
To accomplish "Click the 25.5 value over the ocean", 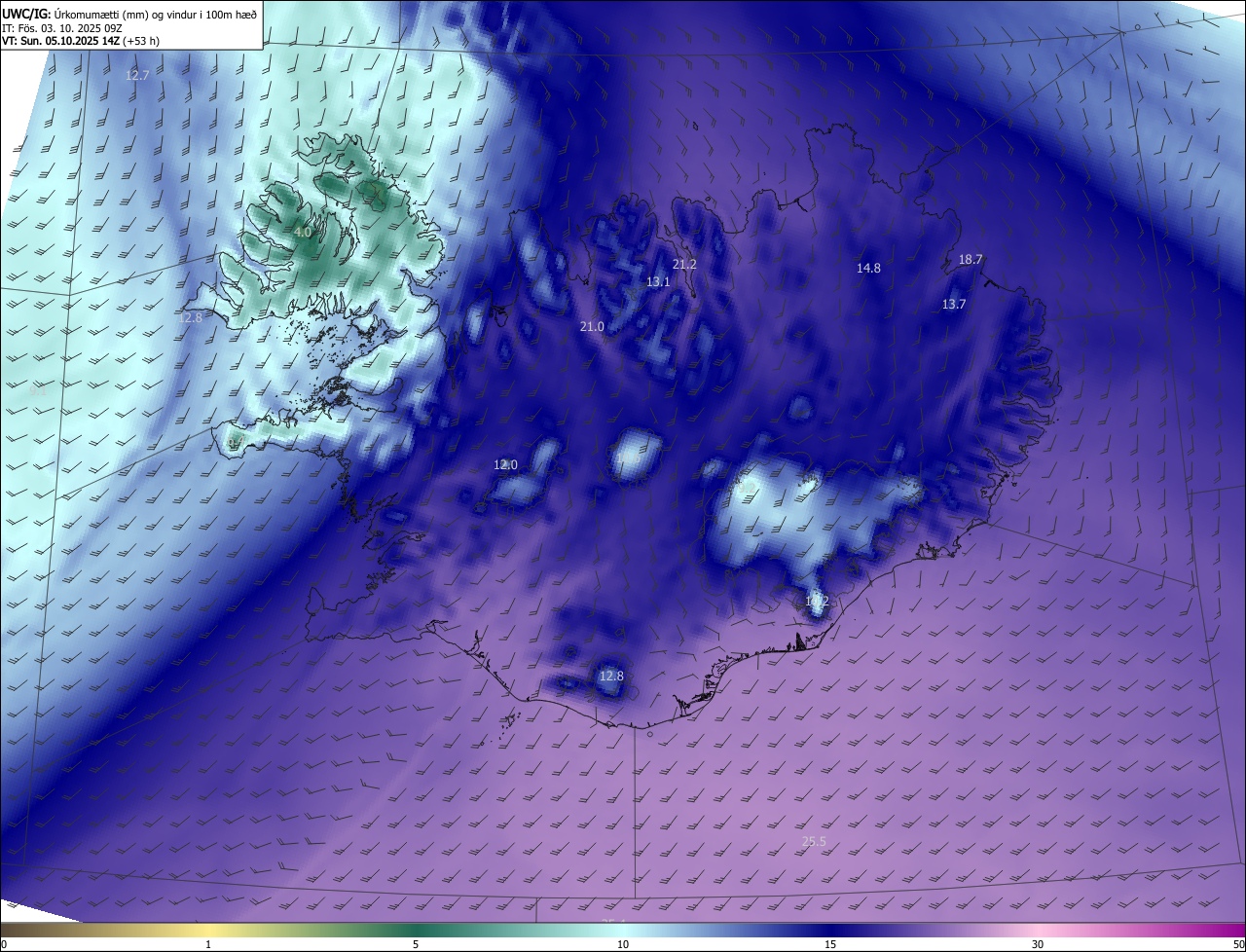I will (x=814, y=841).
